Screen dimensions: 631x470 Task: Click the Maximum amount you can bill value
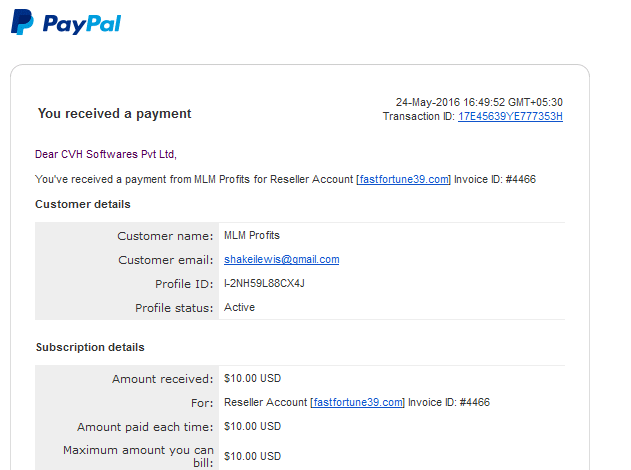[252, 456]
